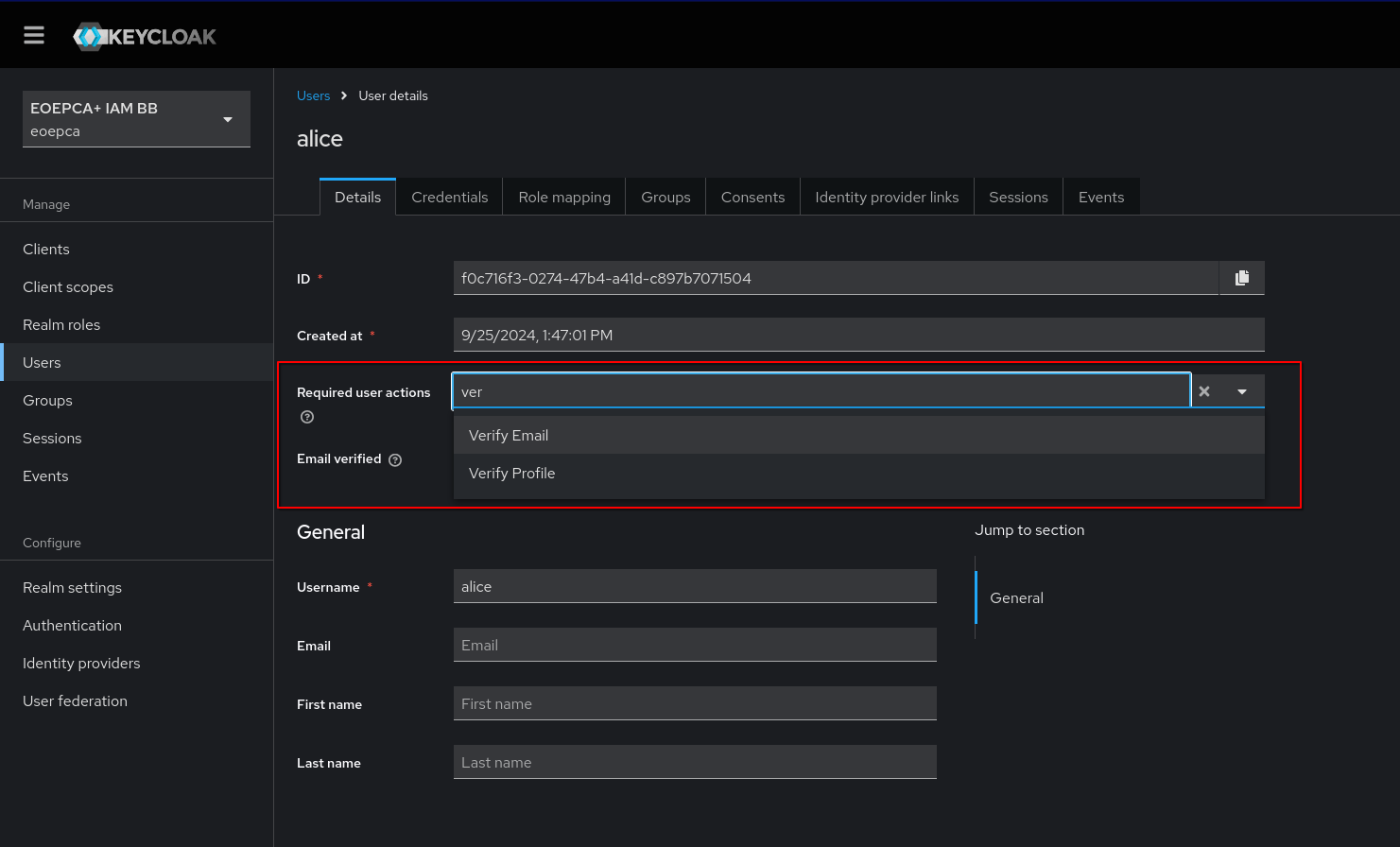The height and width of the screenshot is (847, 1400).
Task: Open Events in the sidebar
Action: (136, 475)
